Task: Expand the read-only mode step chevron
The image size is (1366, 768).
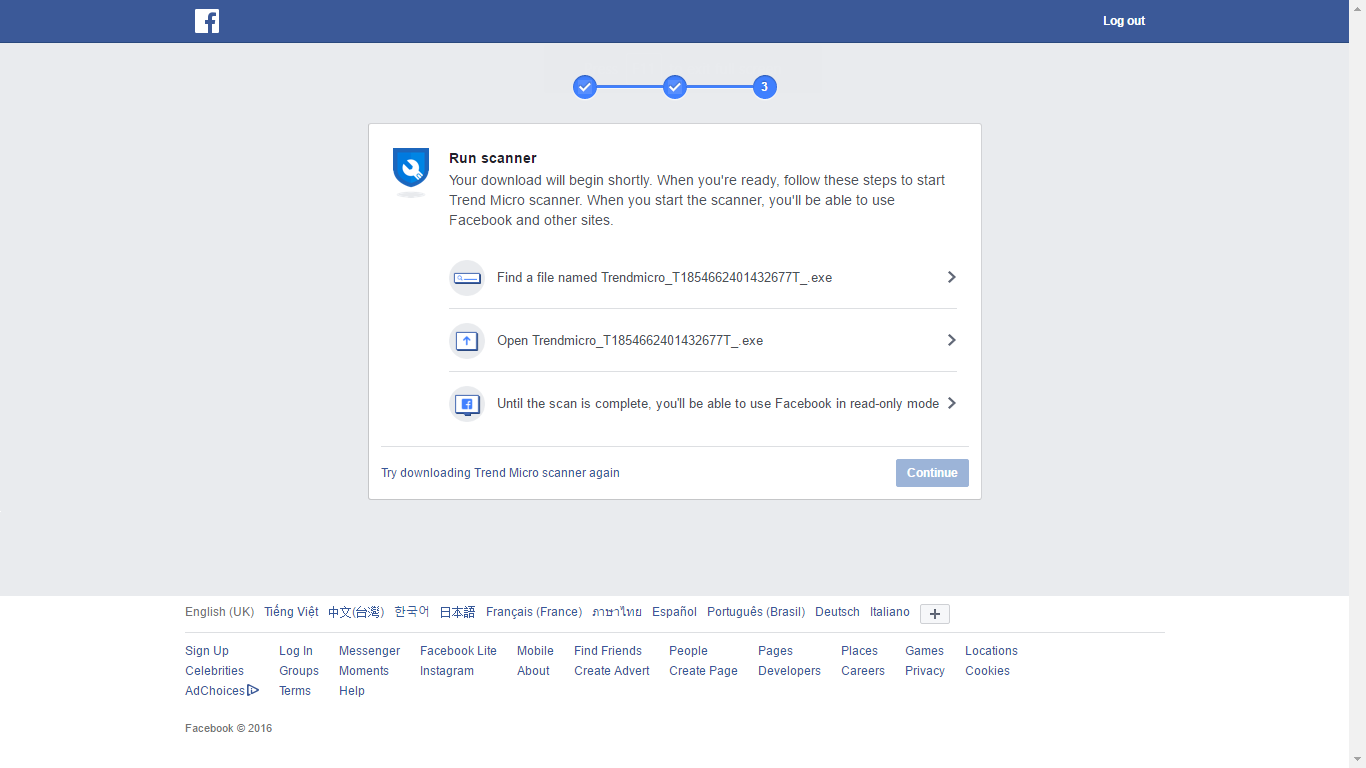Action: pos(952,403)
